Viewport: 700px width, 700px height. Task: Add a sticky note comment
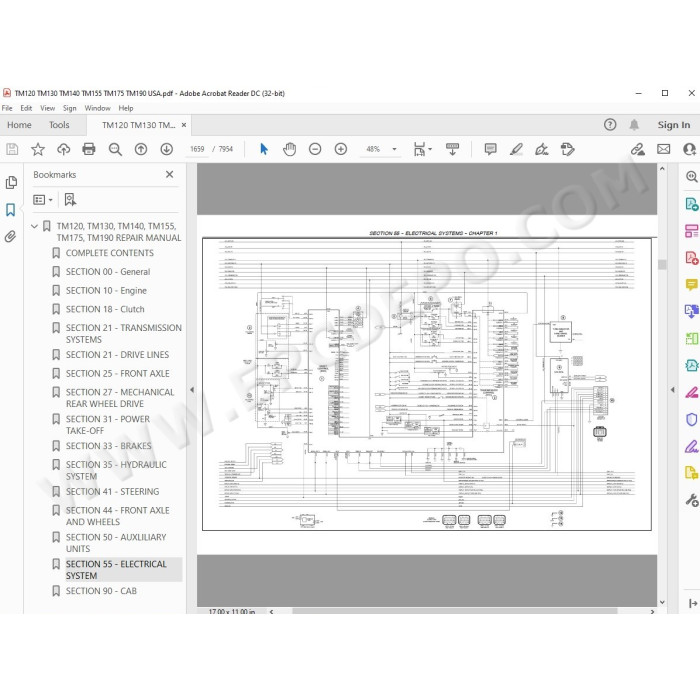point(490,149)
